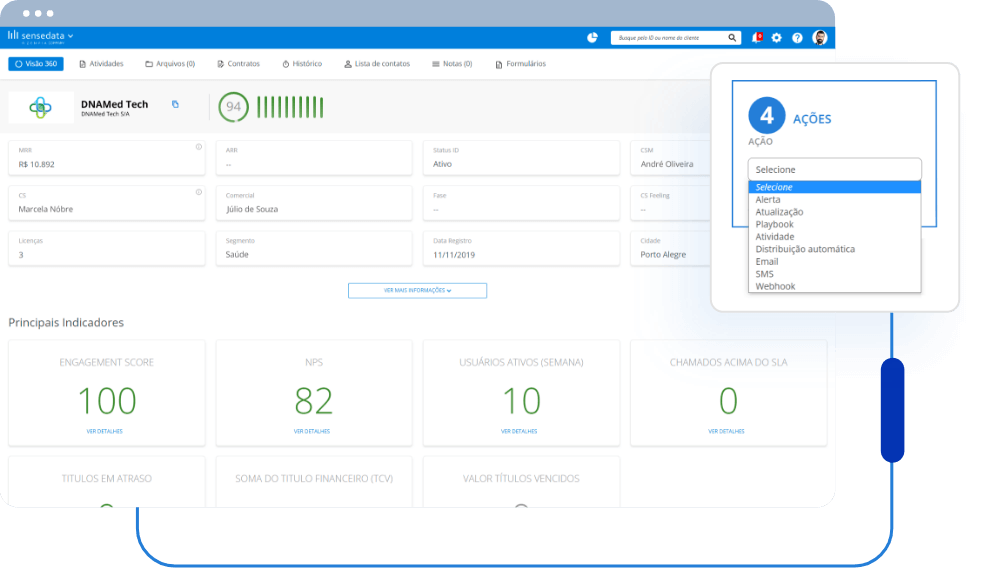The image size is (1006, 568).
Task: Open the Ação Selecione combo box
Action: 834,169
